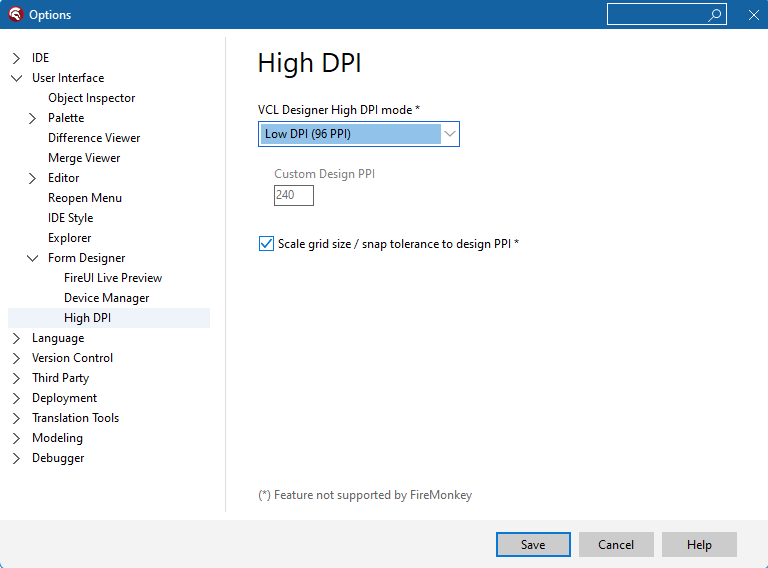Expand the Deployment node
Viewport: 768px width, 568px height.
tap(16, 398)
